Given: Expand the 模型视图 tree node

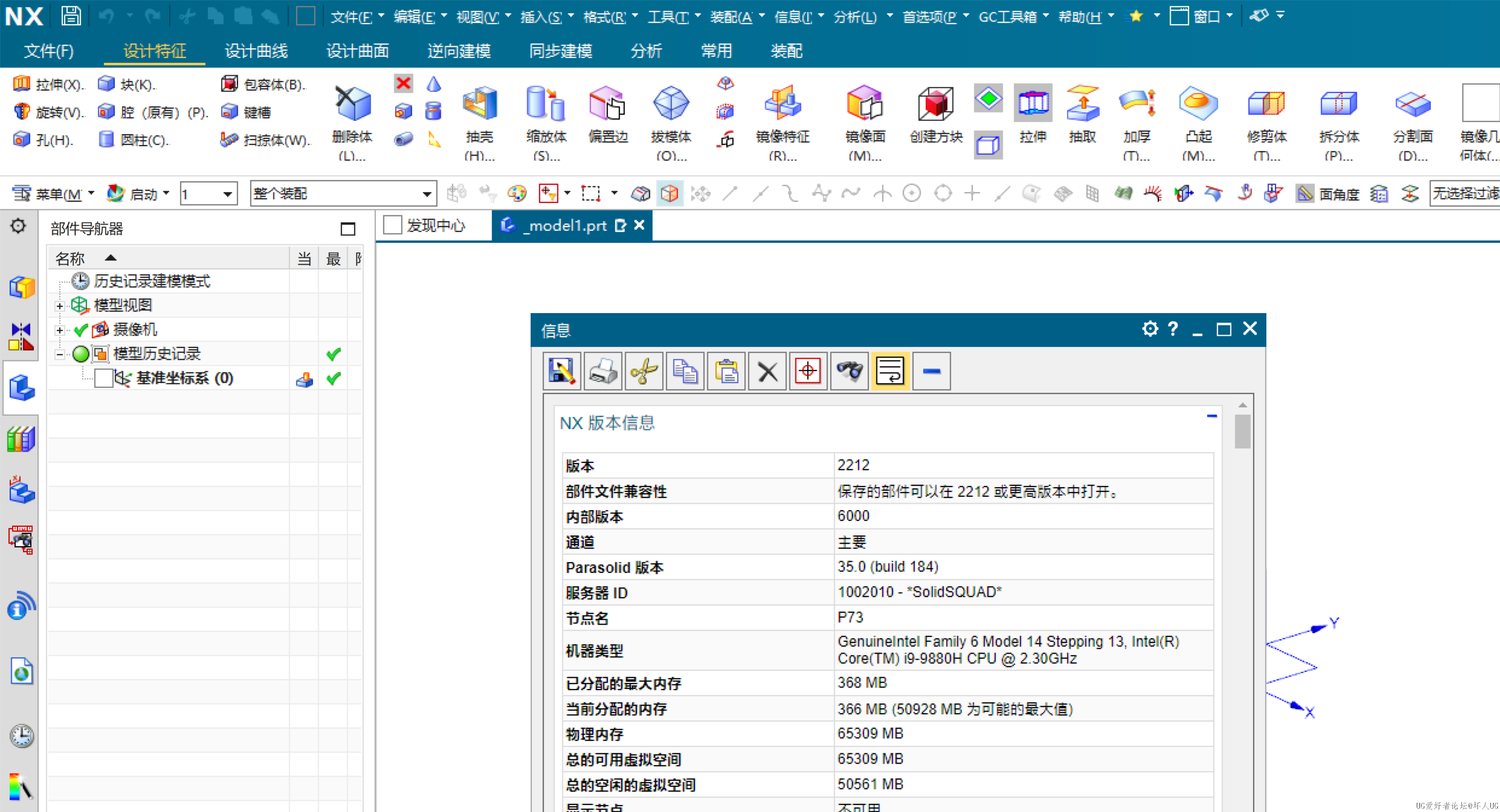Looking at the screenshot, I should click(x=60, y=306).
